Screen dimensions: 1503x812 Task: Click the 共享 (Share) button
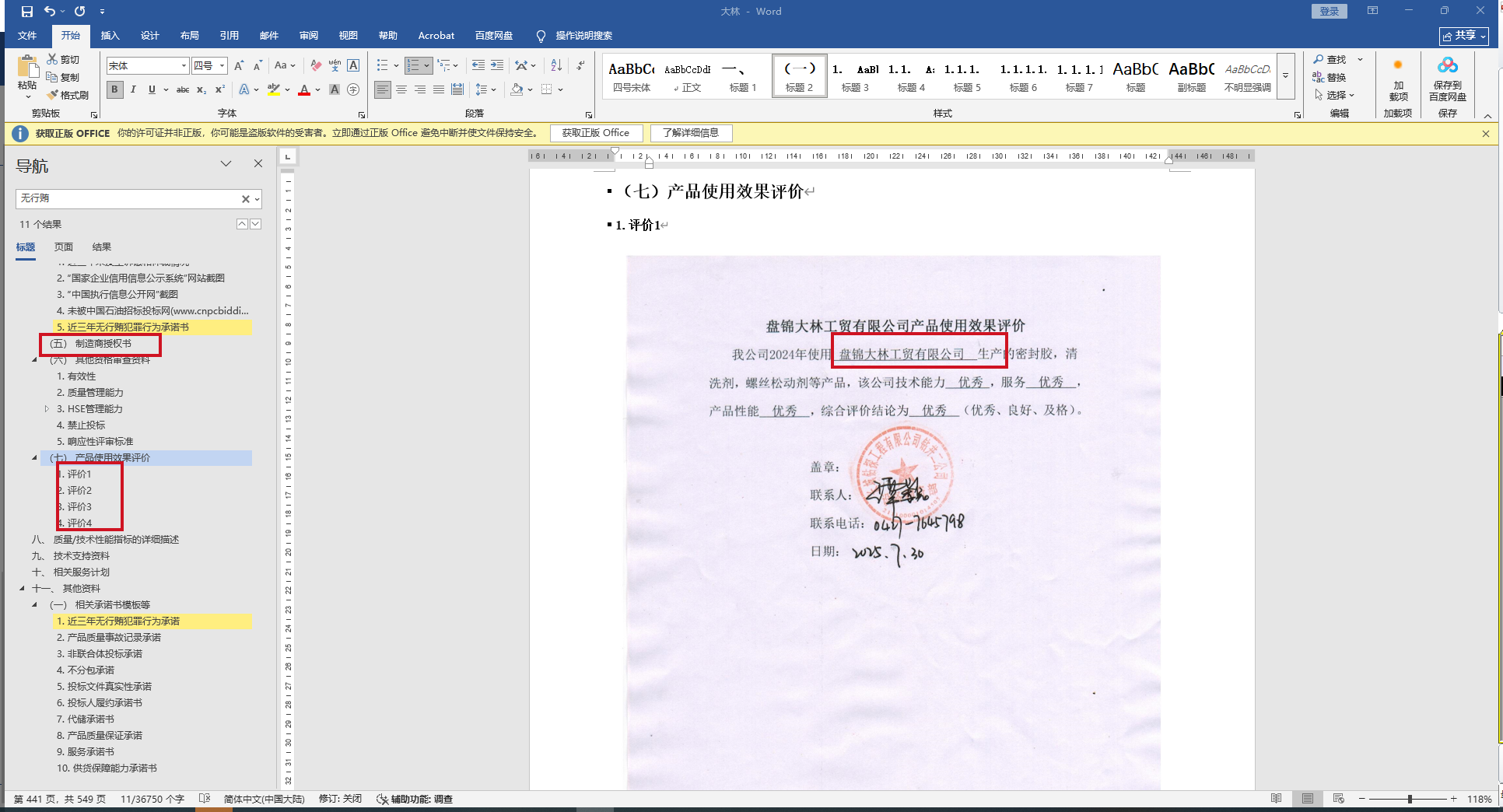1463,36
